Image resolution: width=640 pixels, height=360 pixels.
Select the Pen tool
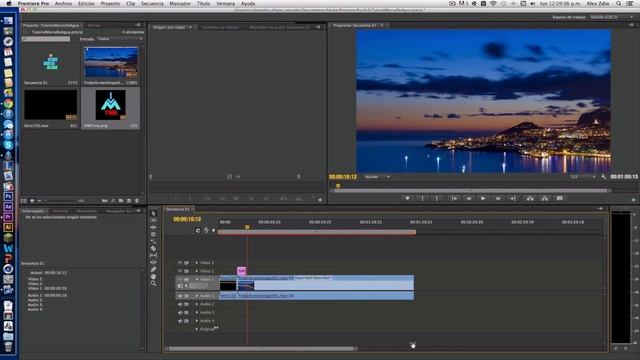(153, 269)
